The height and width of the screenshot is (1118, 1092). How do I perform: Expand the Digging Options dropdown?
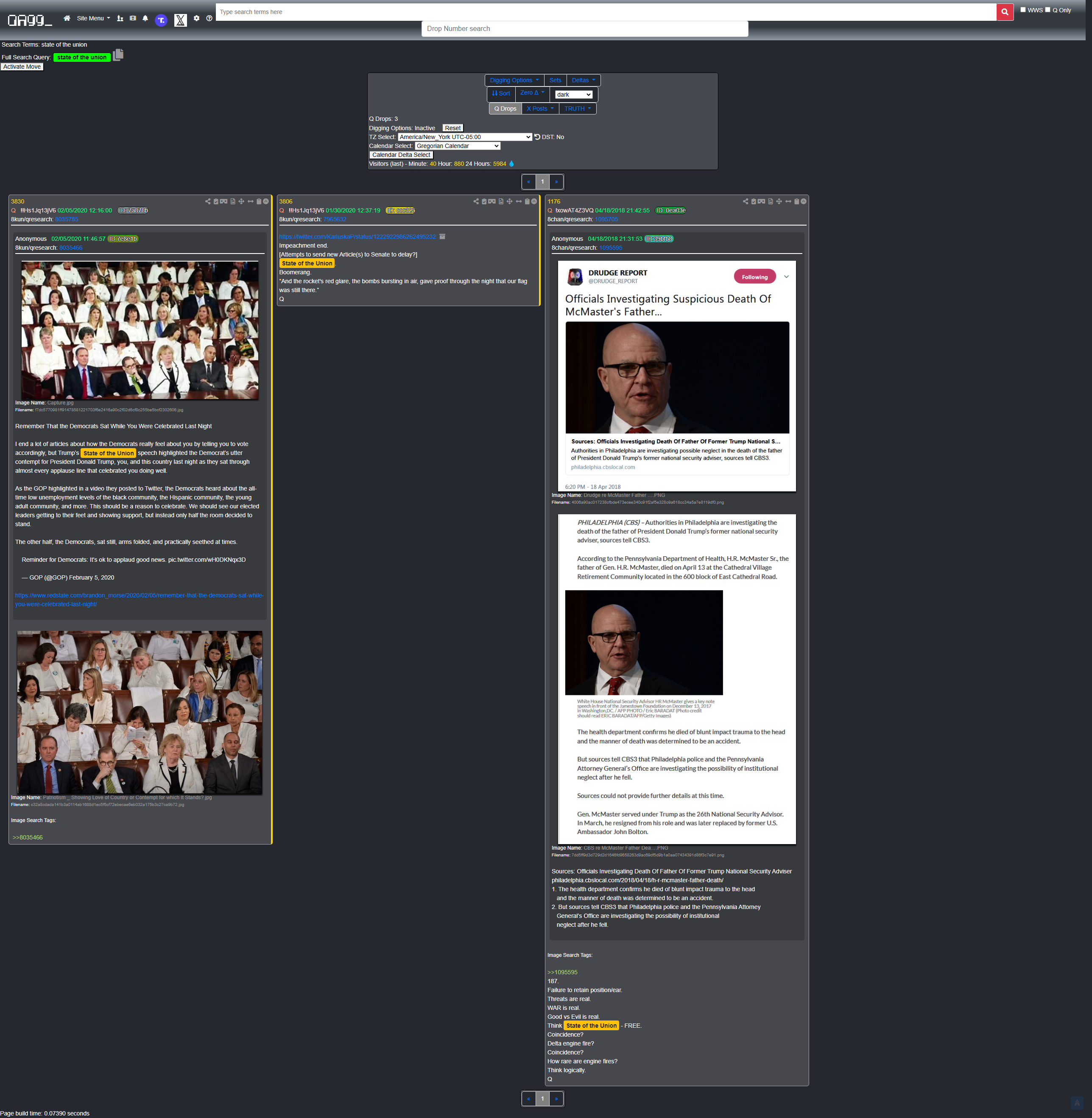click(x=514, y=80)
